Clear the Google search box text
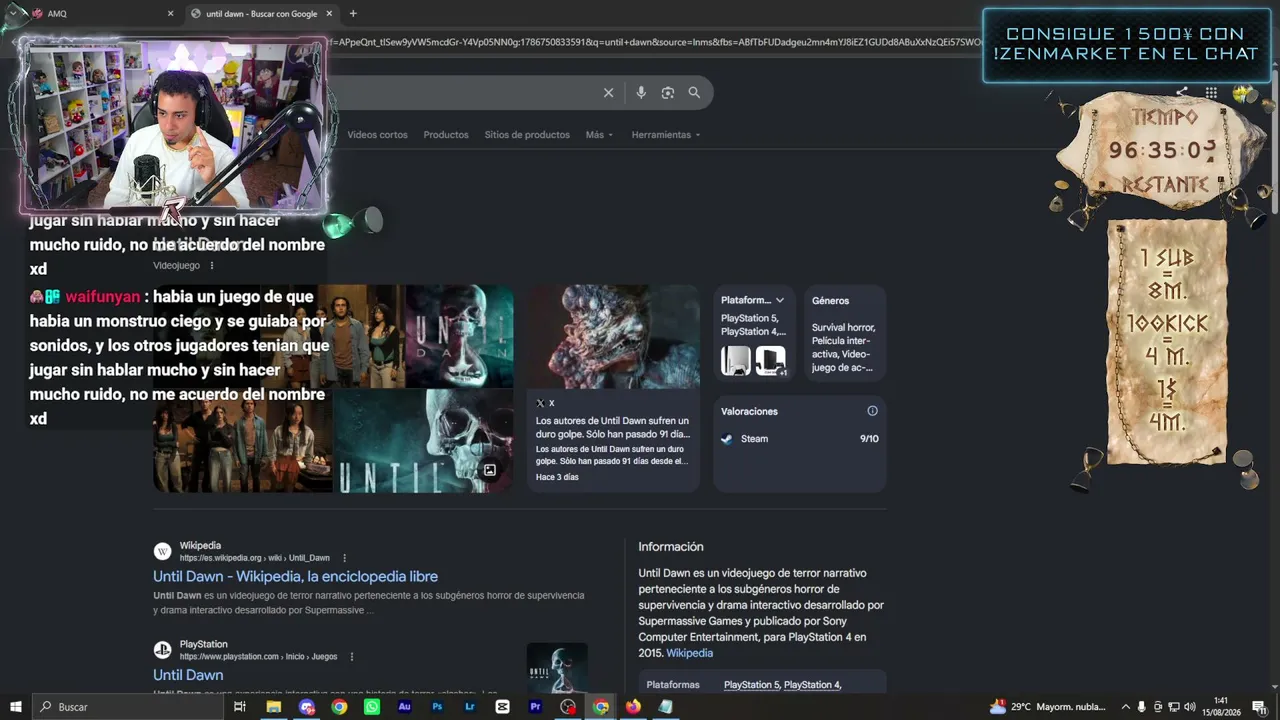The image size is (1280, 720). click(608, 93)
